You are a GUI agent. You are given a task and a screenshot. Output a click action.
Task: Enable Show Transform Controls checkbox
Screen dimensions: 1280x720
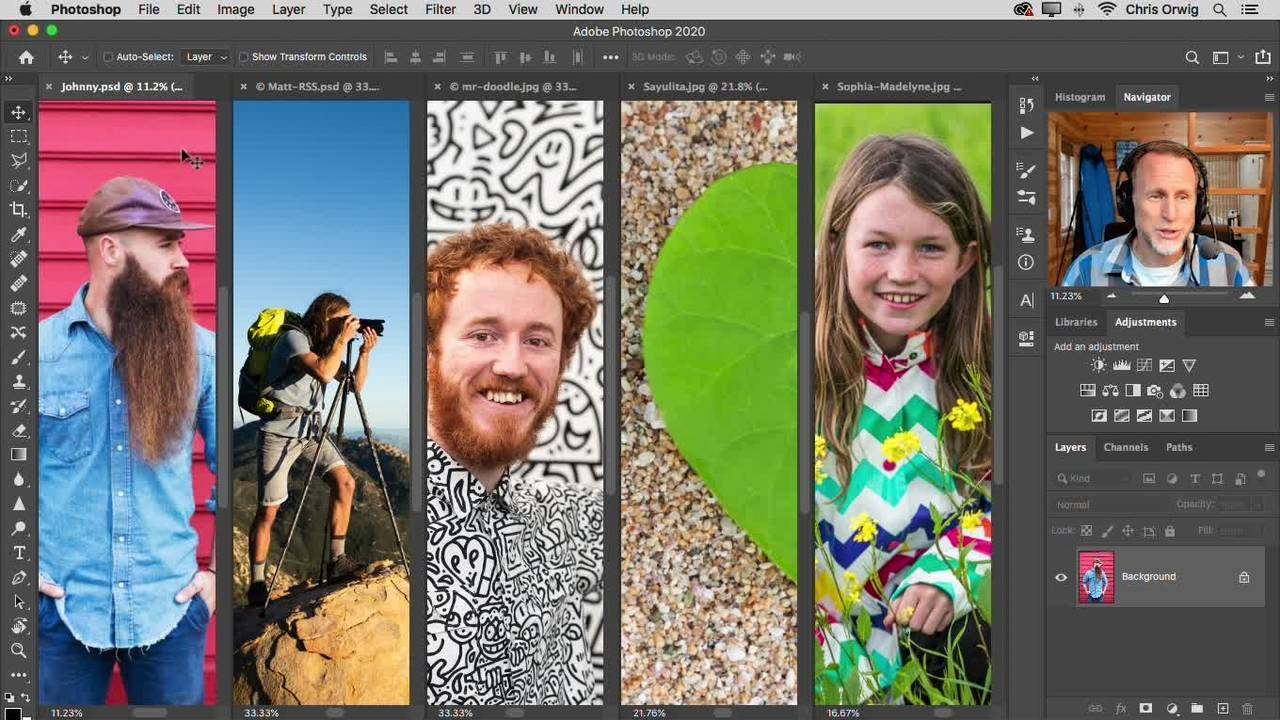point(243,58)
